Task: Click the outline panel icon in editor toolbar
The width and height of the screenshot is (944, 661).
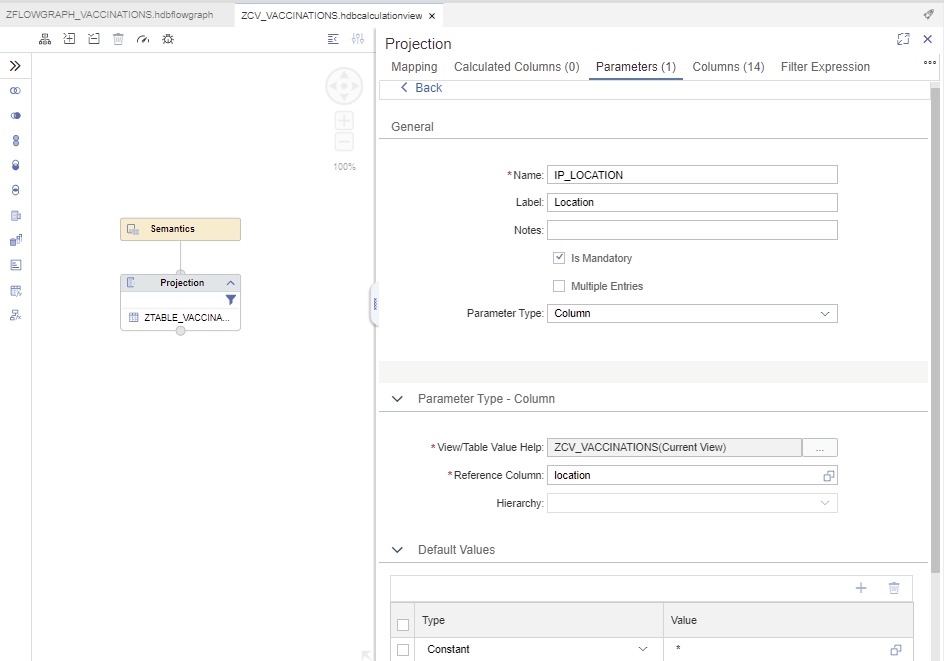Action: click(x=333, y=39)
